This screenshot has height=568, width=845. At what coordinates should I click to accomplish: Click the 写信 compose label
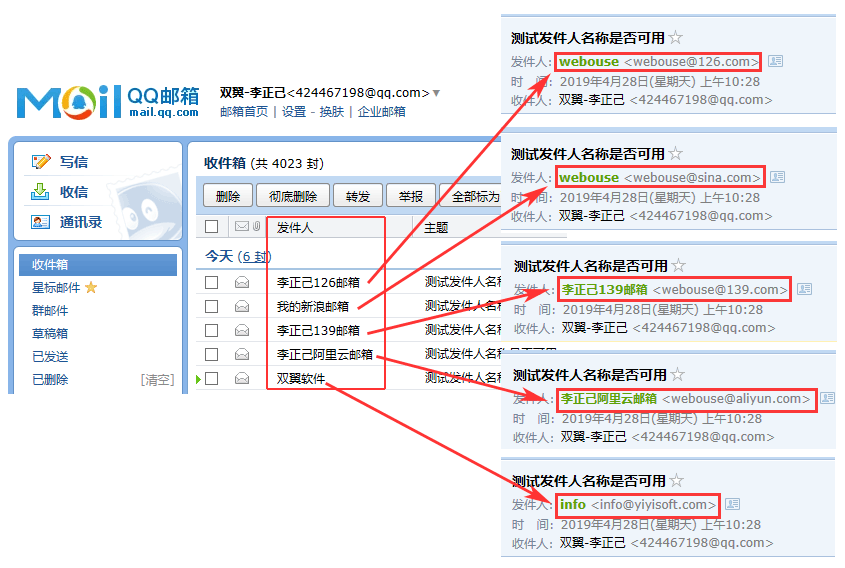pyautogui.click(x=73, y=162)
